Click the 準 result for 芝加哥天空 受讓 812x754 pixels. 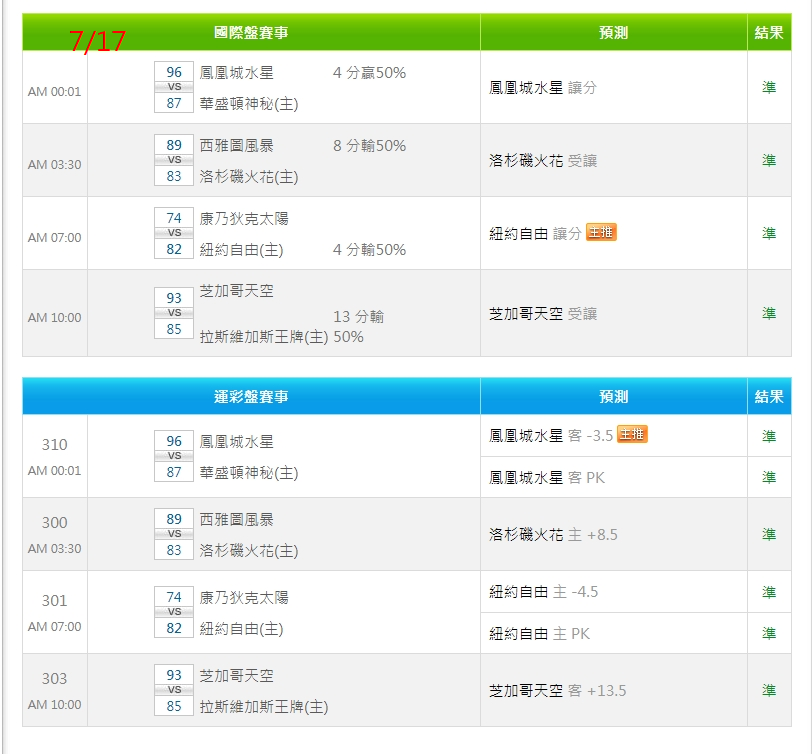768,313
